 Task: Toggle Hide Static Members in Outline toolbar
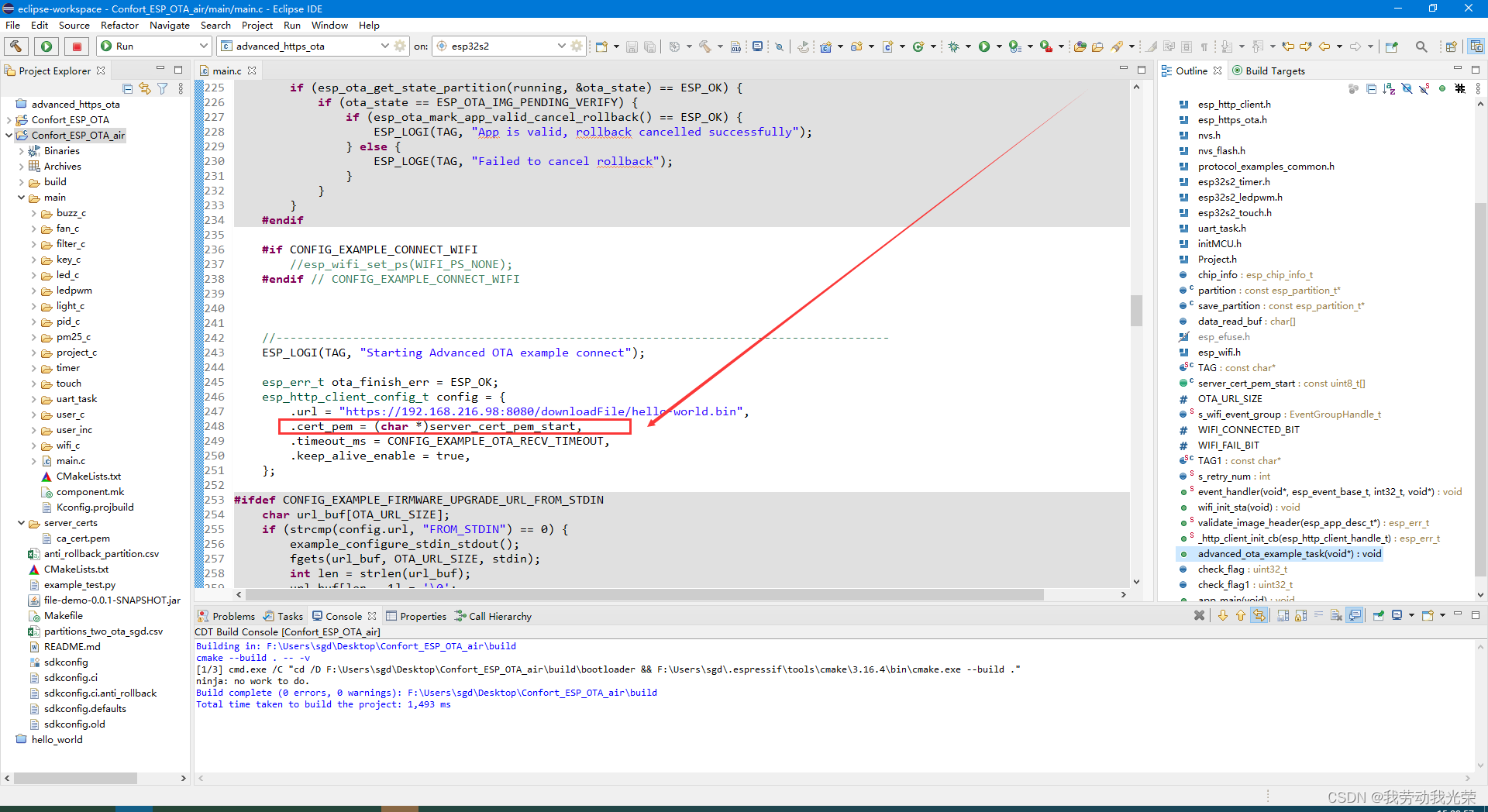(x=1424, y=88)
